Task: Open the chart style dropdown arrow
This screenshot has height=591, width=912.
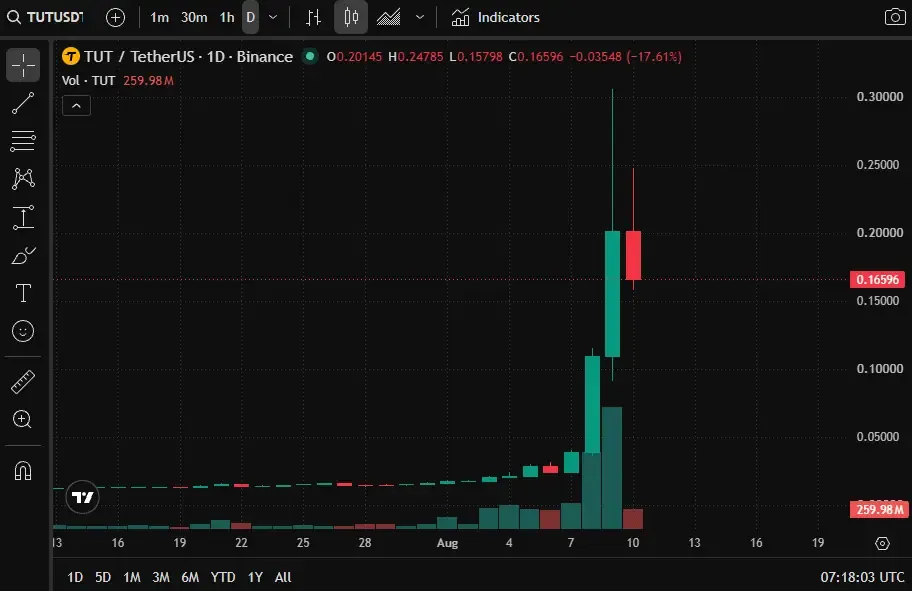Action: pyautogui.click(x=419, y=17)
